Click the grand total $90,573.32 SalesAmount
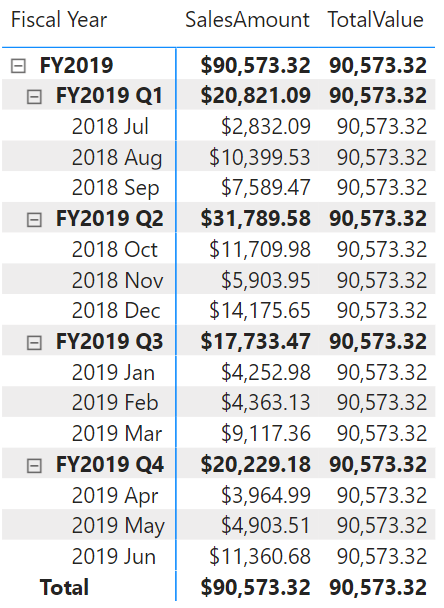444x608 pixels. tap(256, 587)
